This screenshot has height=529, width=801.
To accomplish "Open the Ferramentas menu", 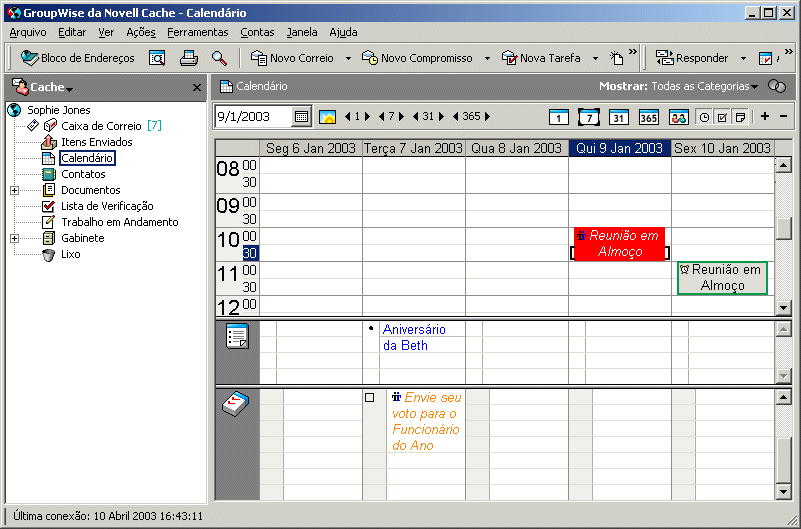I will pos(198,32).
